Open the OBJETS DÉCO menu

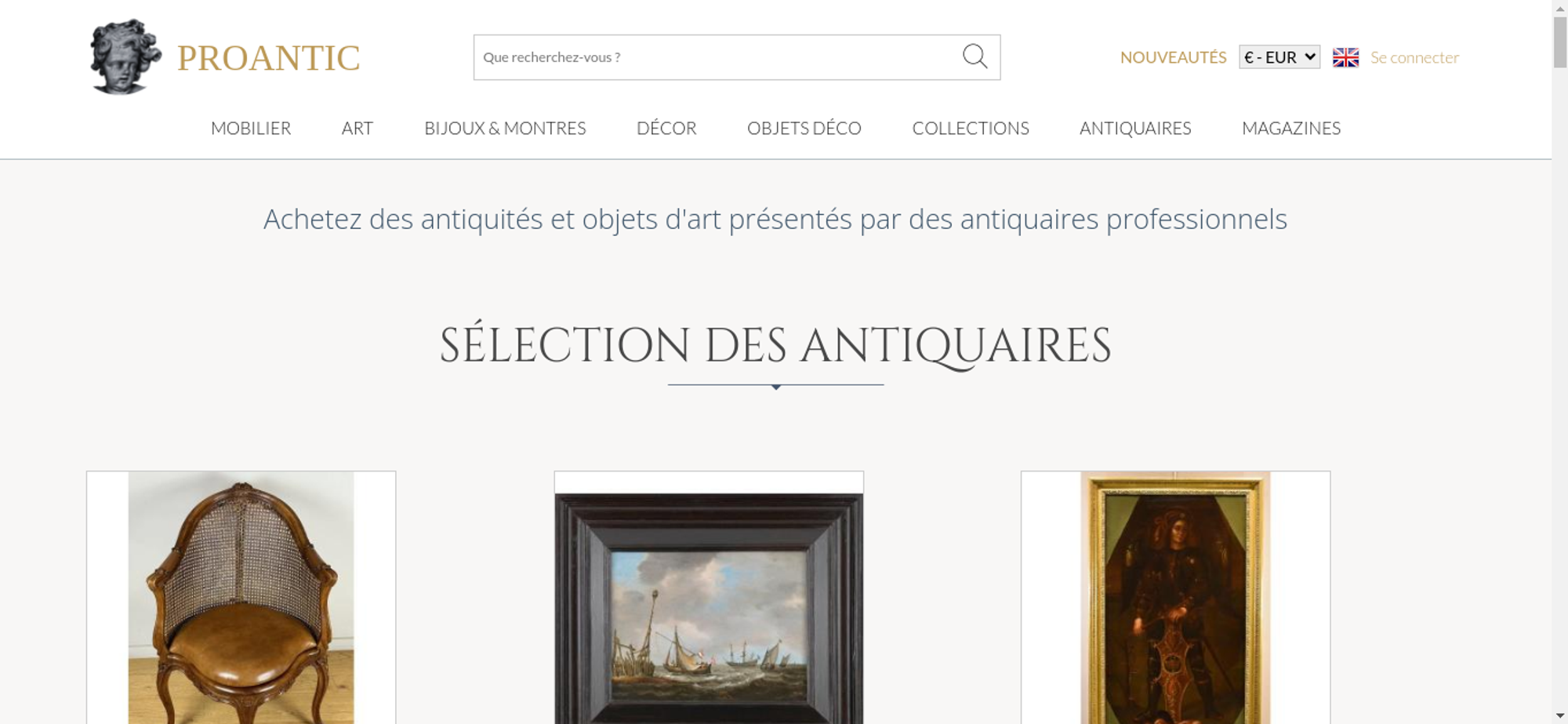804,128
